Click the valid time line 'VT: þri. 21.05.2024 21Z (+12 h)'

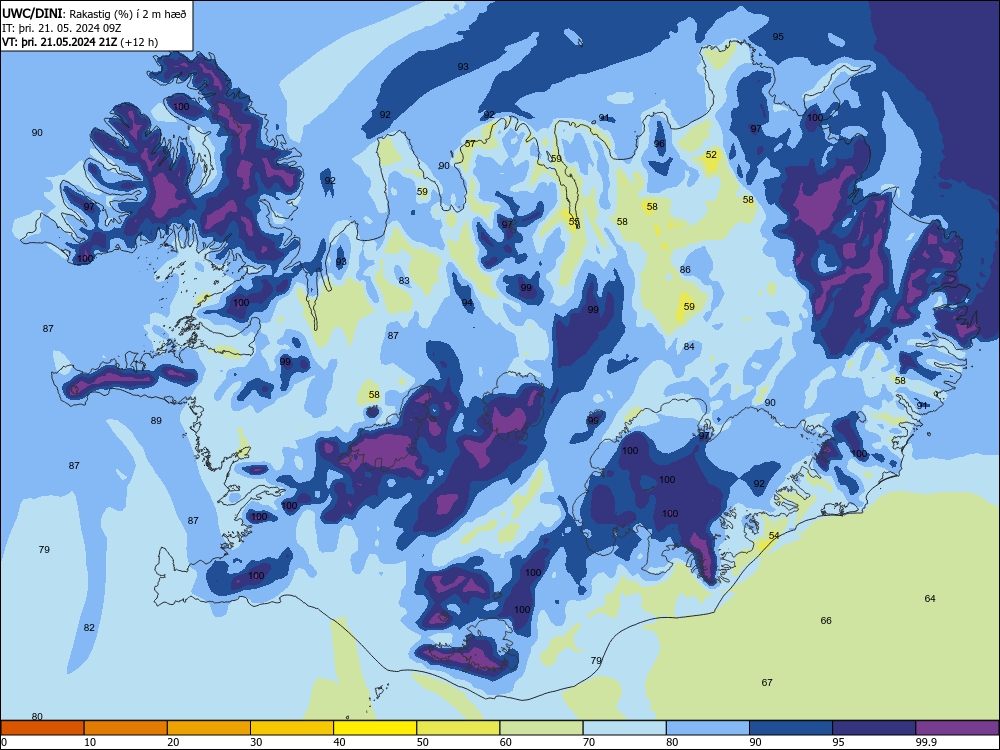(x=80, y=42)
